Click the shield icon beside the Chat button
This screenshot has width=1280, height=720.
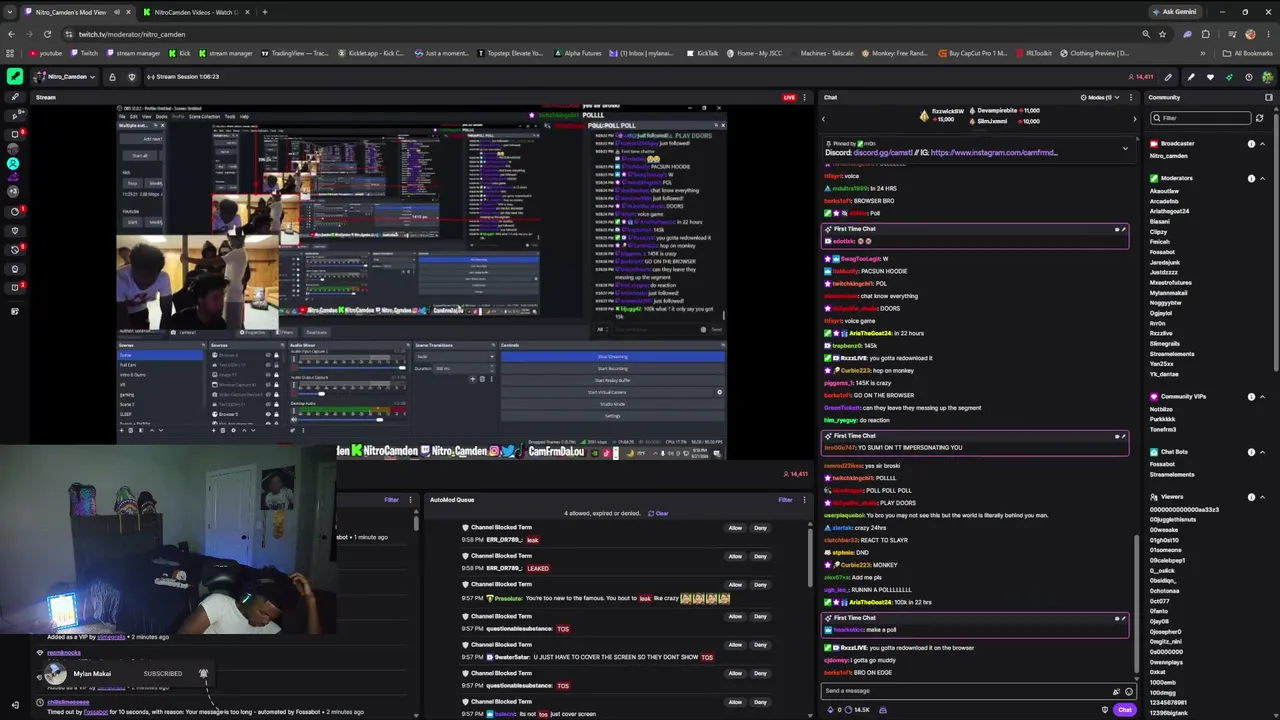[x=1105, y=710]
